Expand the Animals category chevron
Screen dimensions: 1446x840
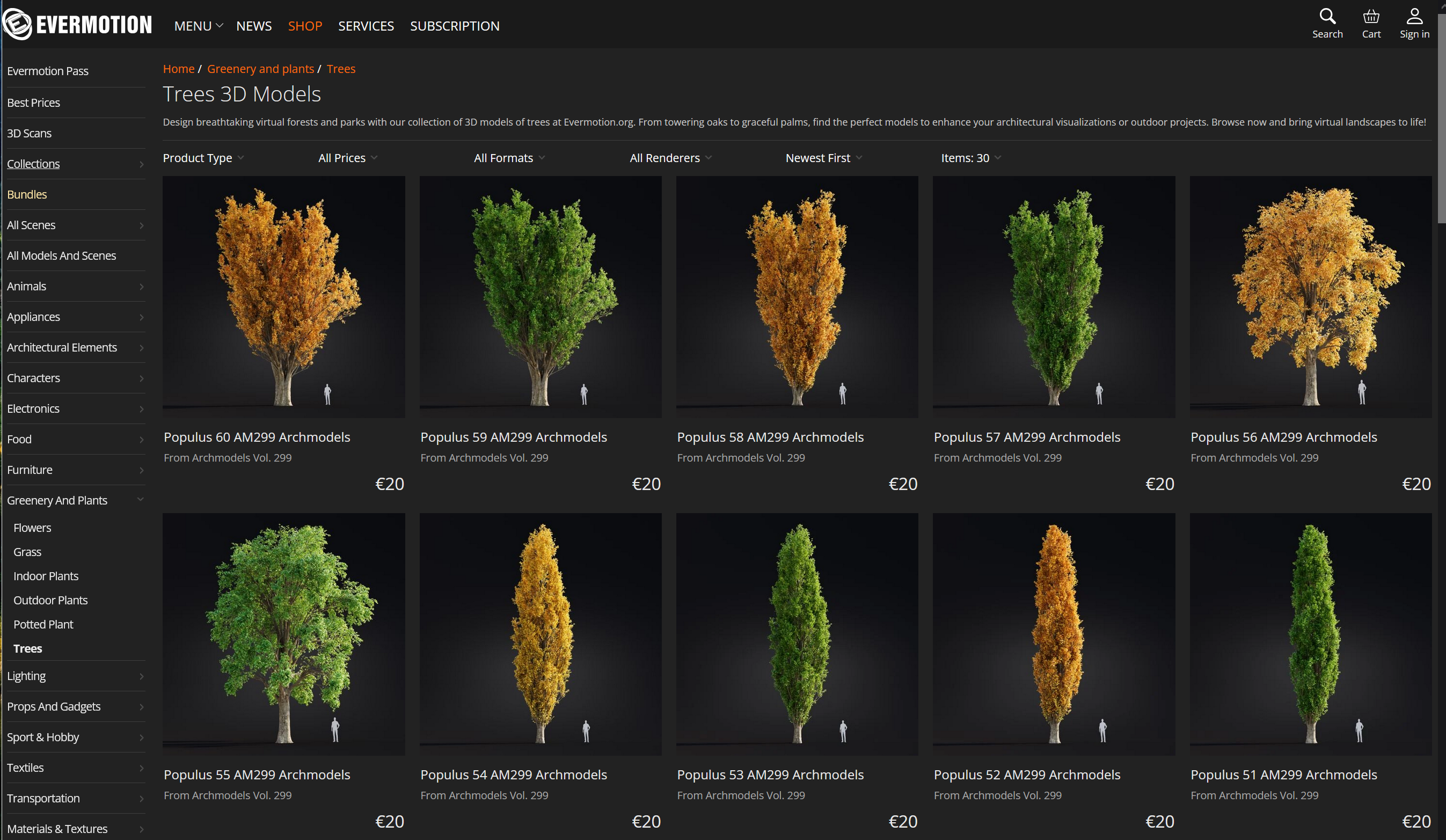tap(141, 286)
